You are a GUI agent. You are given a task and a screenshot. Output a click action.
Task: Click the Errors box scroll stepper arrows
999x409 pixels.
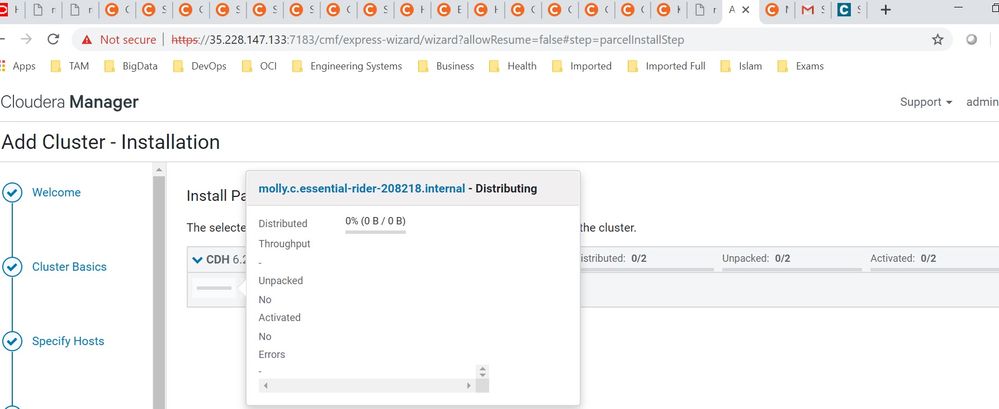[482, 371]
